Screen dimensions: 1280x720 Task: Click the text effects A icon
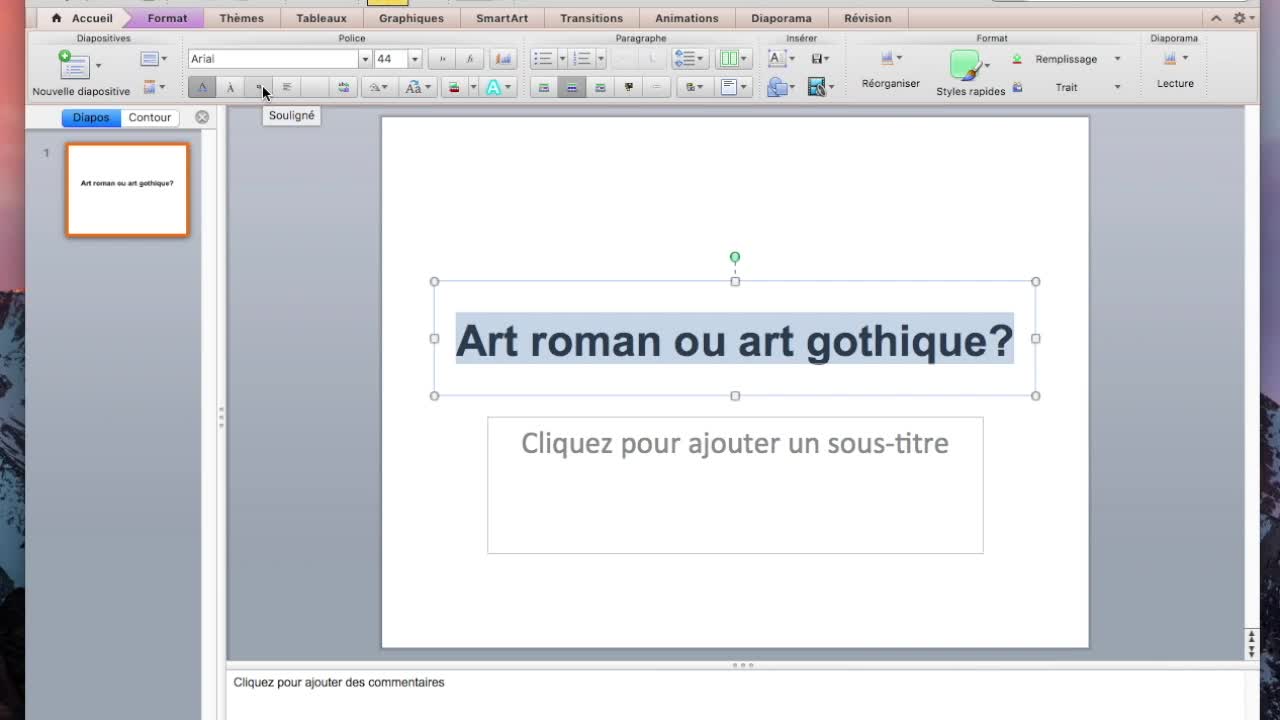point(493,88)
